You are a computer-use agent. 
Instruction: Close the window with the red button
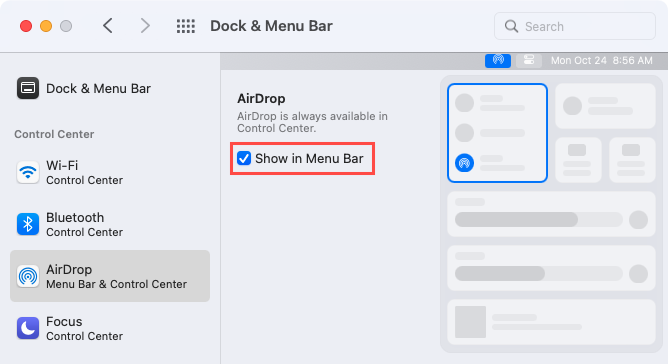(26, 26)
